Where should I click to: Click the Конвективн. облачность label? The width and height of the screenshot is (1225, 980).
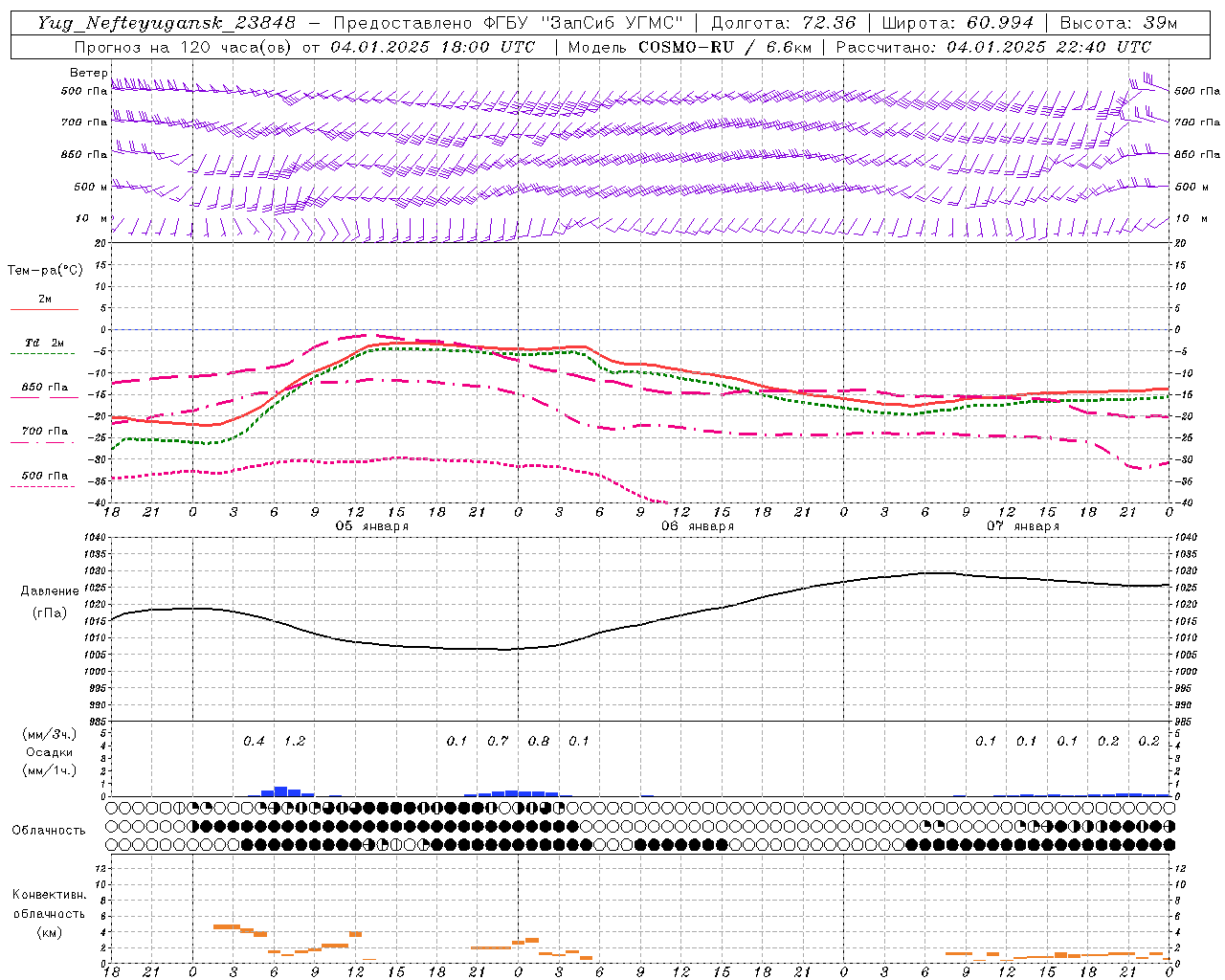(x=49, y=913)
